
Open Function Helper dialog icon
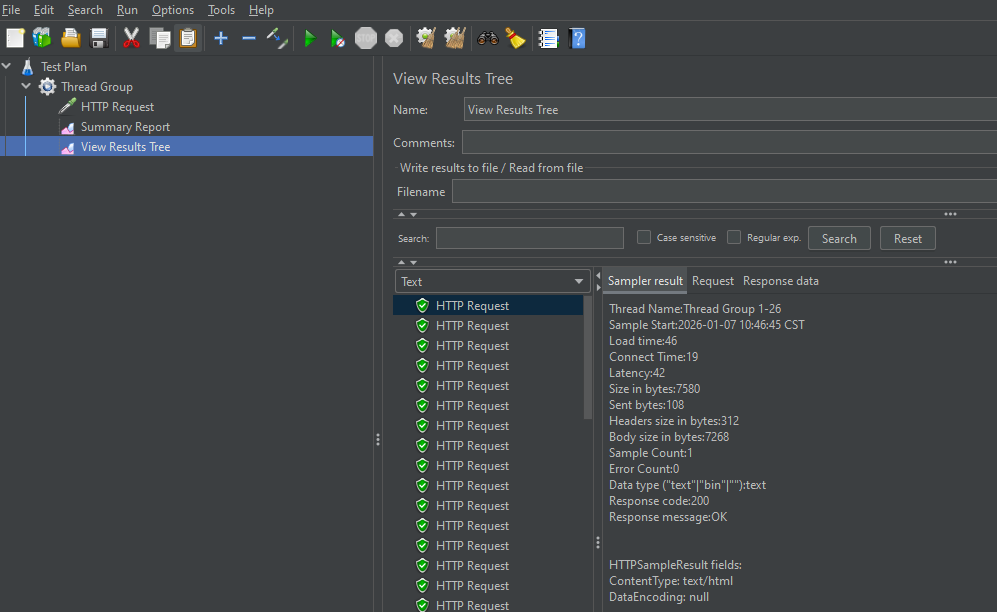(548, 38)
